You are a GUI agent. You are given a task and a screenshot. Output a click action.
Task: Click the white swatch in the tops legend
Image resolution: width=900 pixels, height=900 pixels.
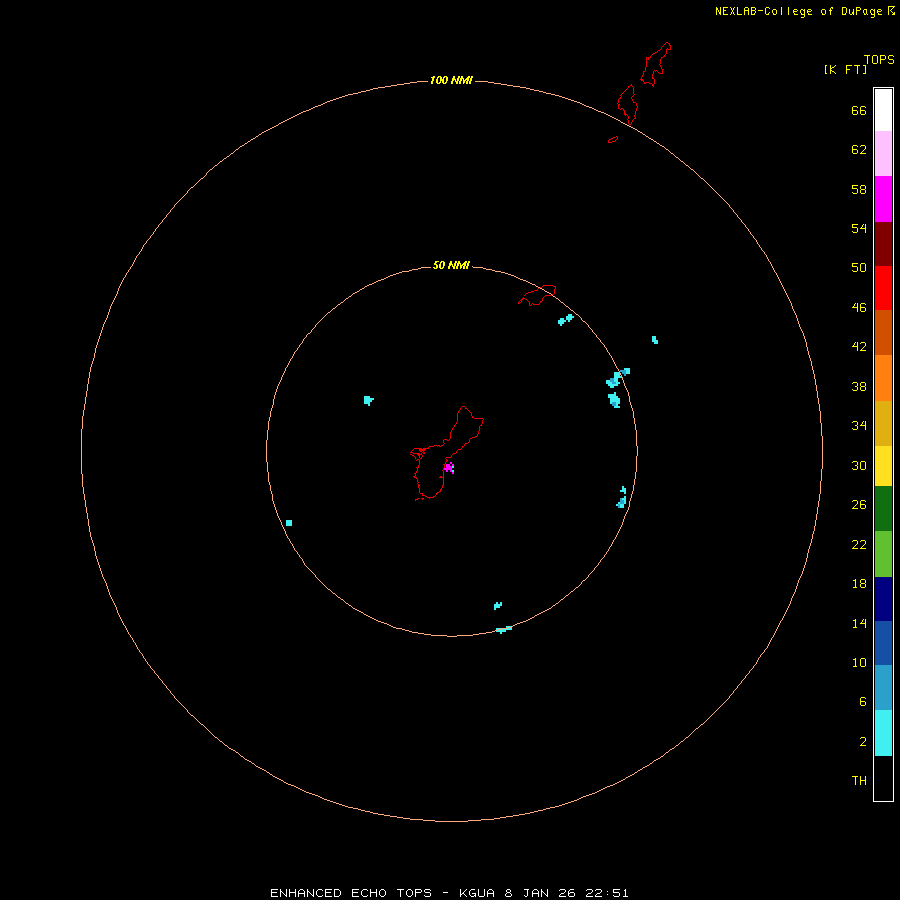tap(883, 110)
